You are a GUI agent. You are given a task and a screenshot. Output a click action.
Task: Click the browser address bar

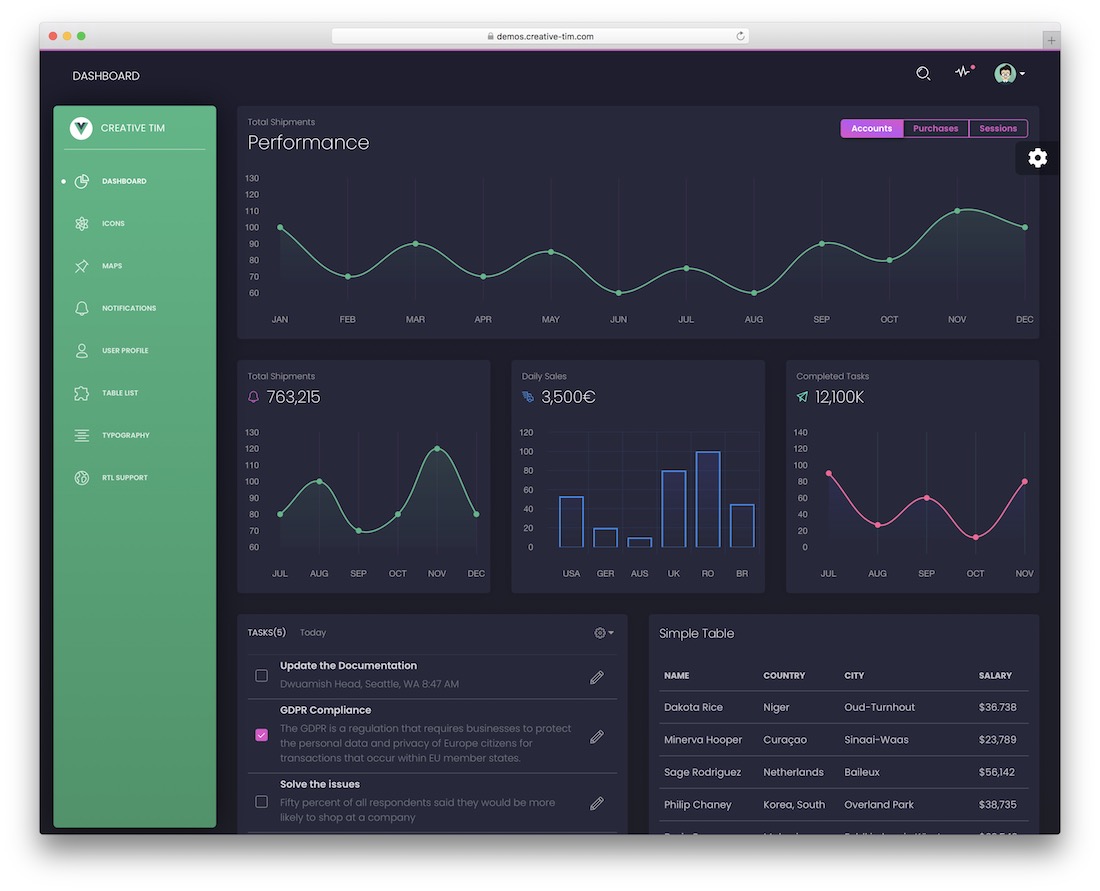tap(539, 36)
